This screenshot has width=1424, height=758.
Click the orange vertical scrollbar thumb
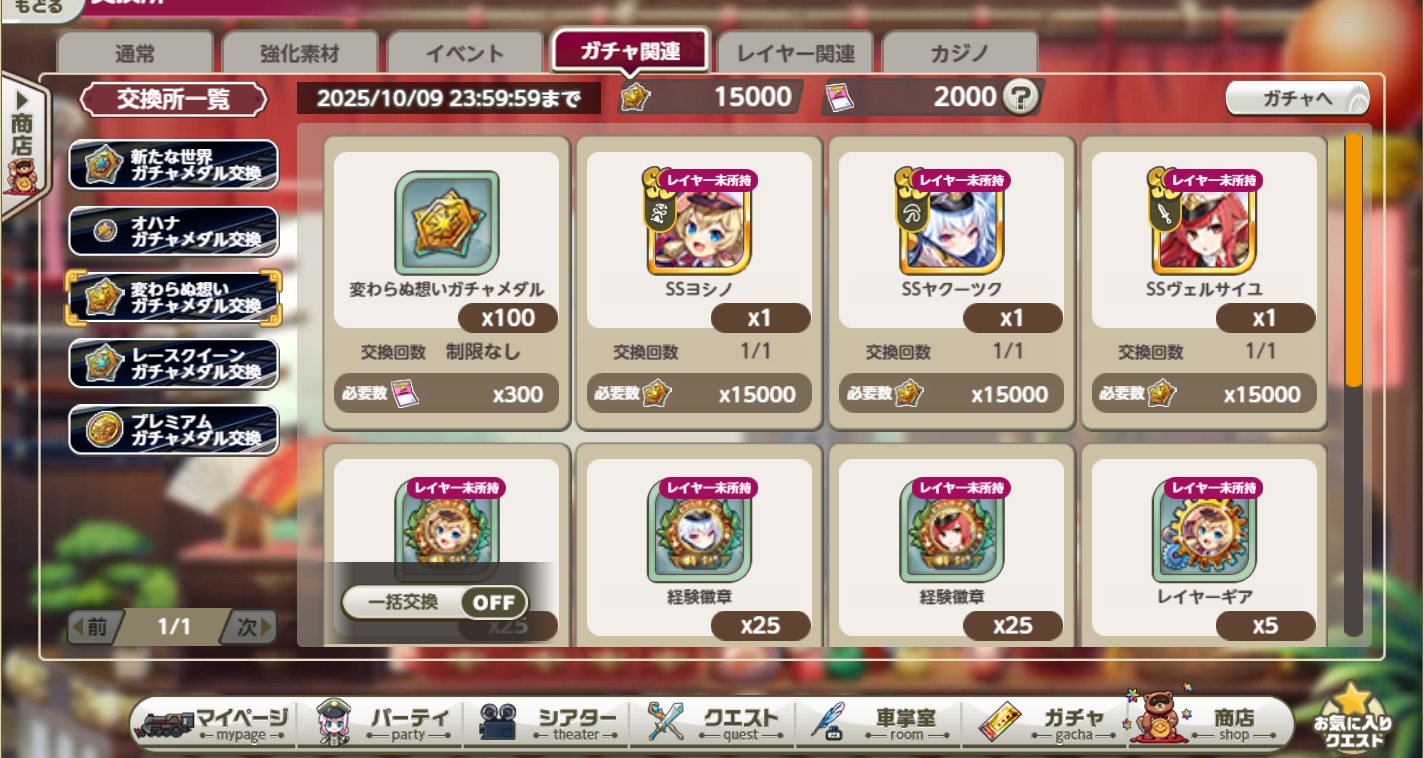pos(1353,260)
